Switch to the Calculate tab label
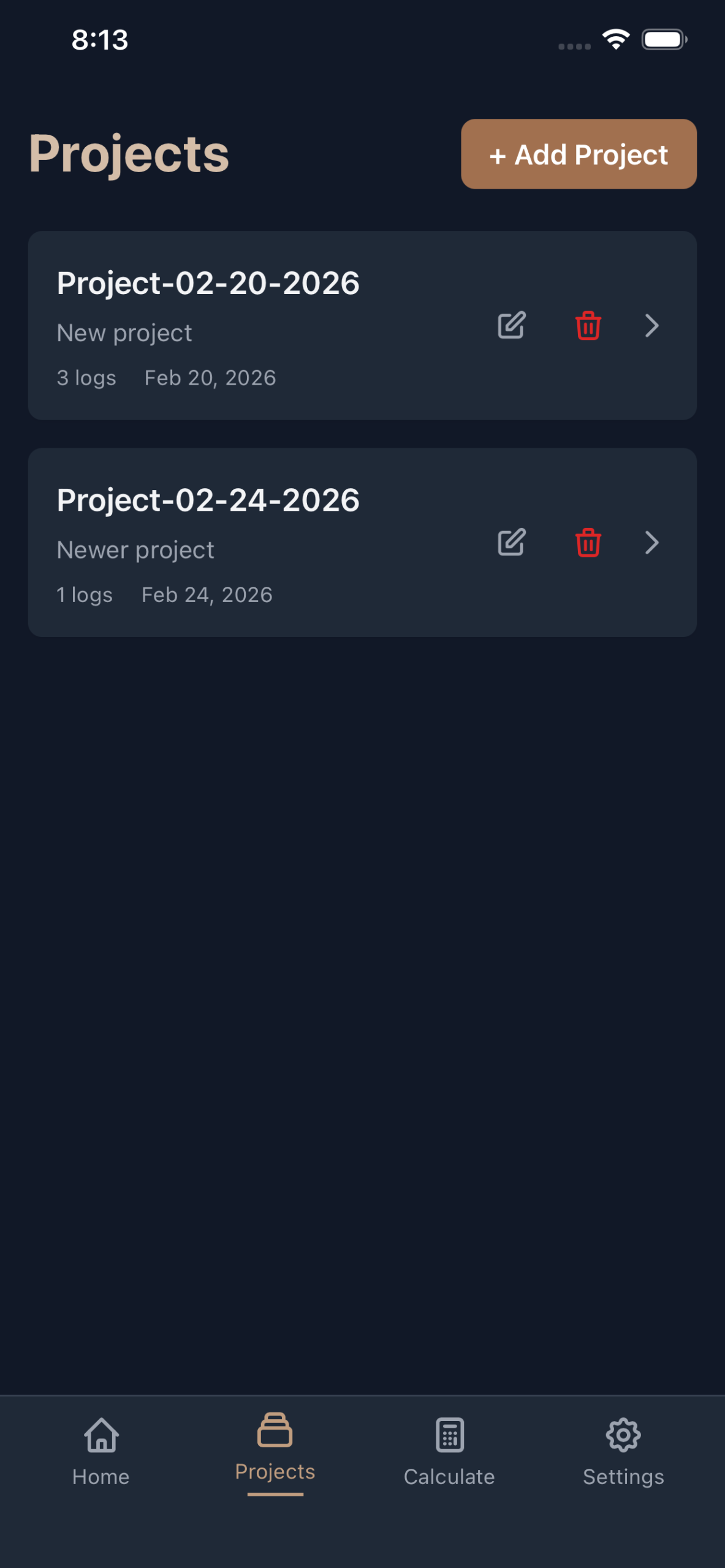Image resolution: width=725 pixels, height=1568 pixels. [x=449, y=1477]
